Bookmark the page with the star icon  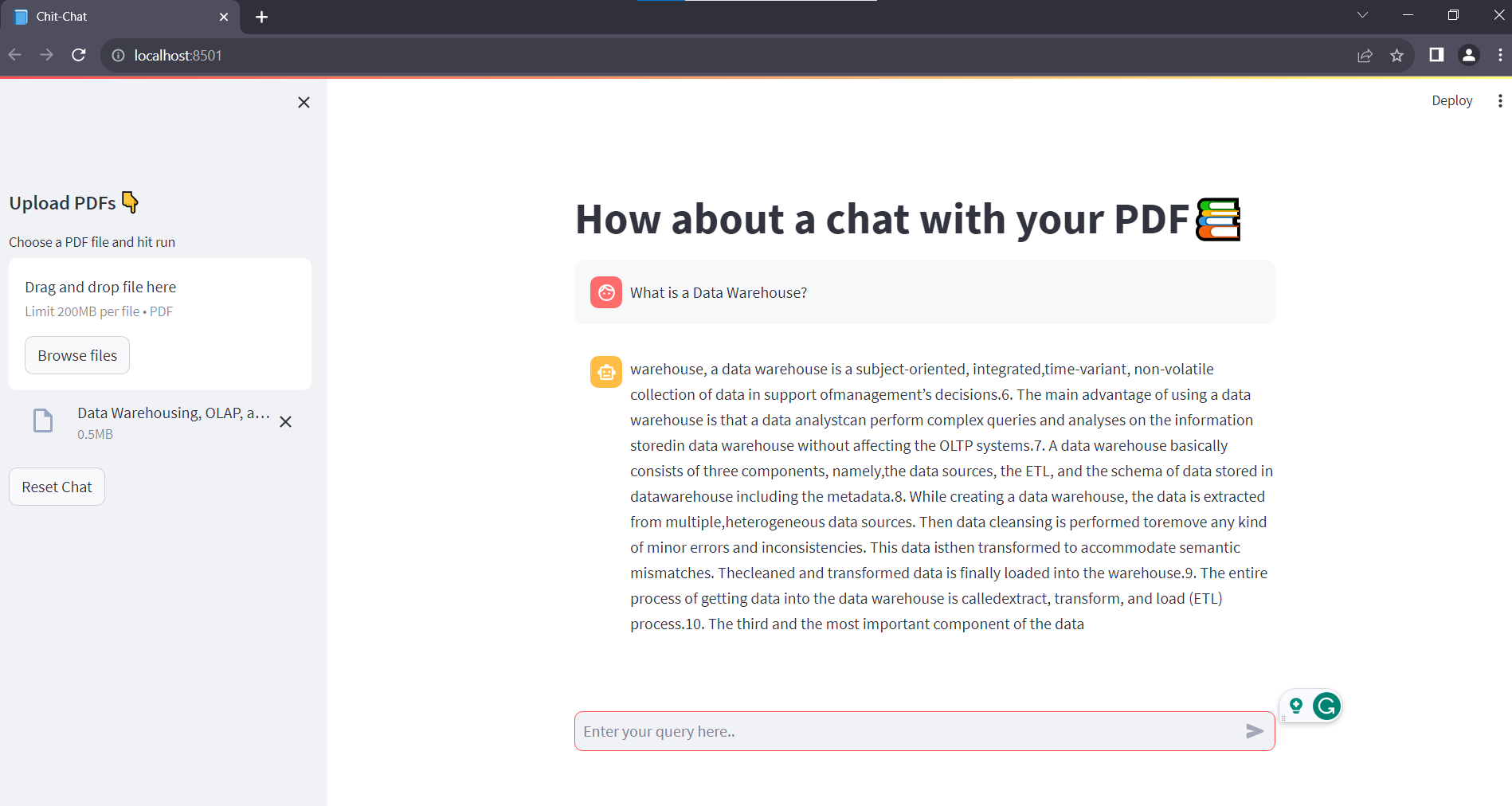coord(1397,55)
